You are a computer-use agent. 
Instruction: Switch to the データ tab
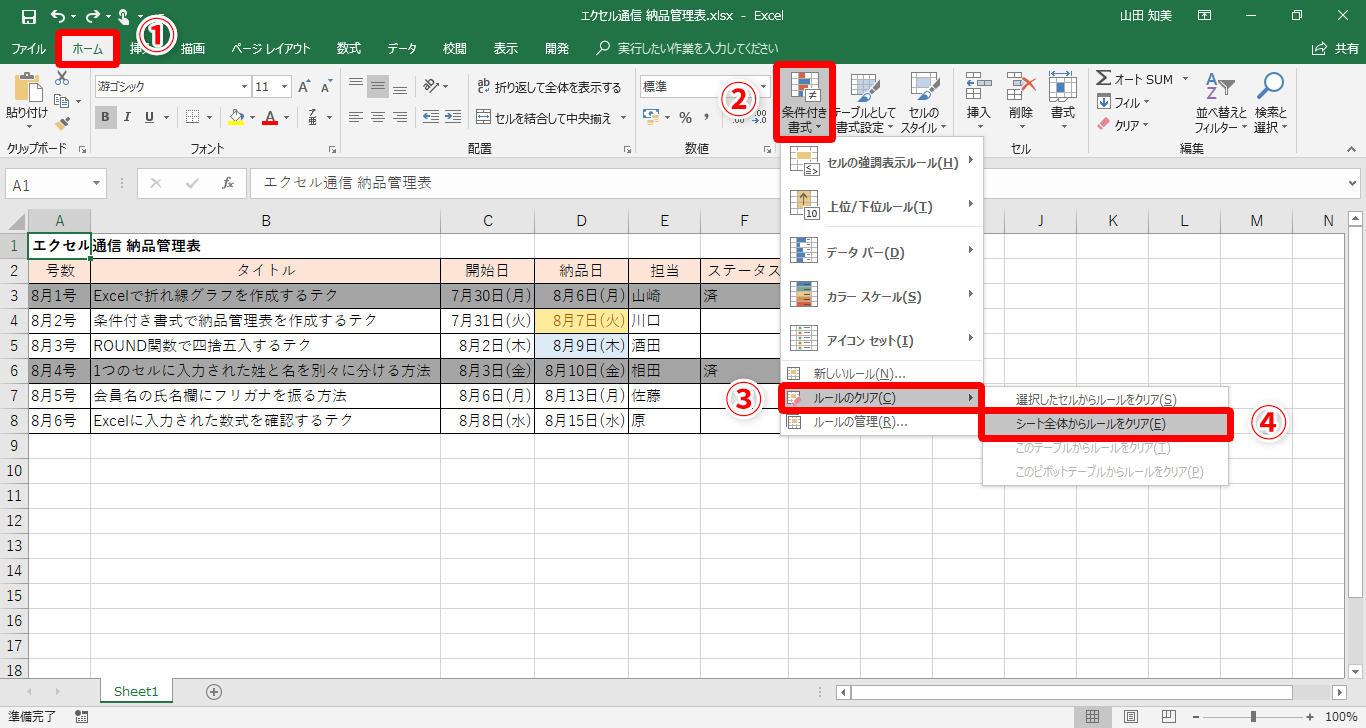(x=402, y=48)
